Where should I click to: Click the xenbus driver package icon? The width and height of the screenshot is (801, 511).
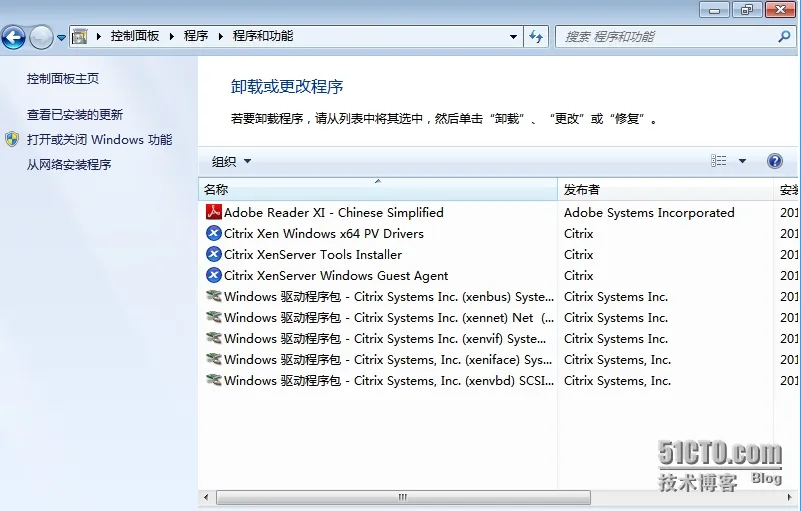tap(214, 296)
